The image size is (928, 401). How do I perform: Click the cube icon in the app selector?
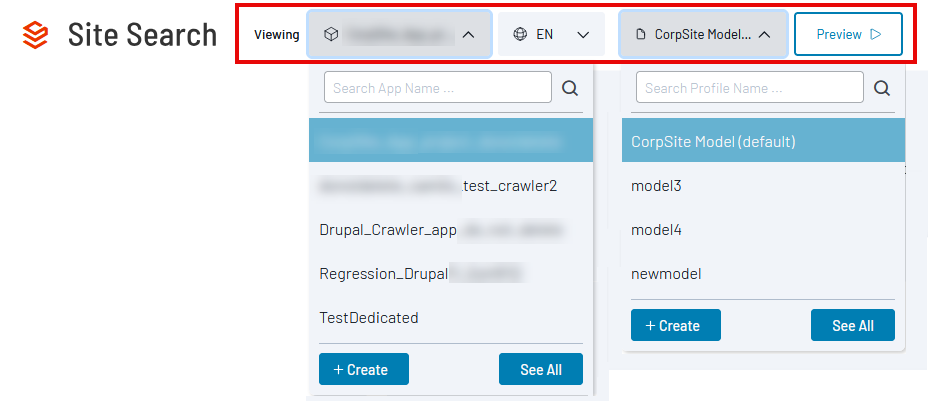click(x=330, y=34)
